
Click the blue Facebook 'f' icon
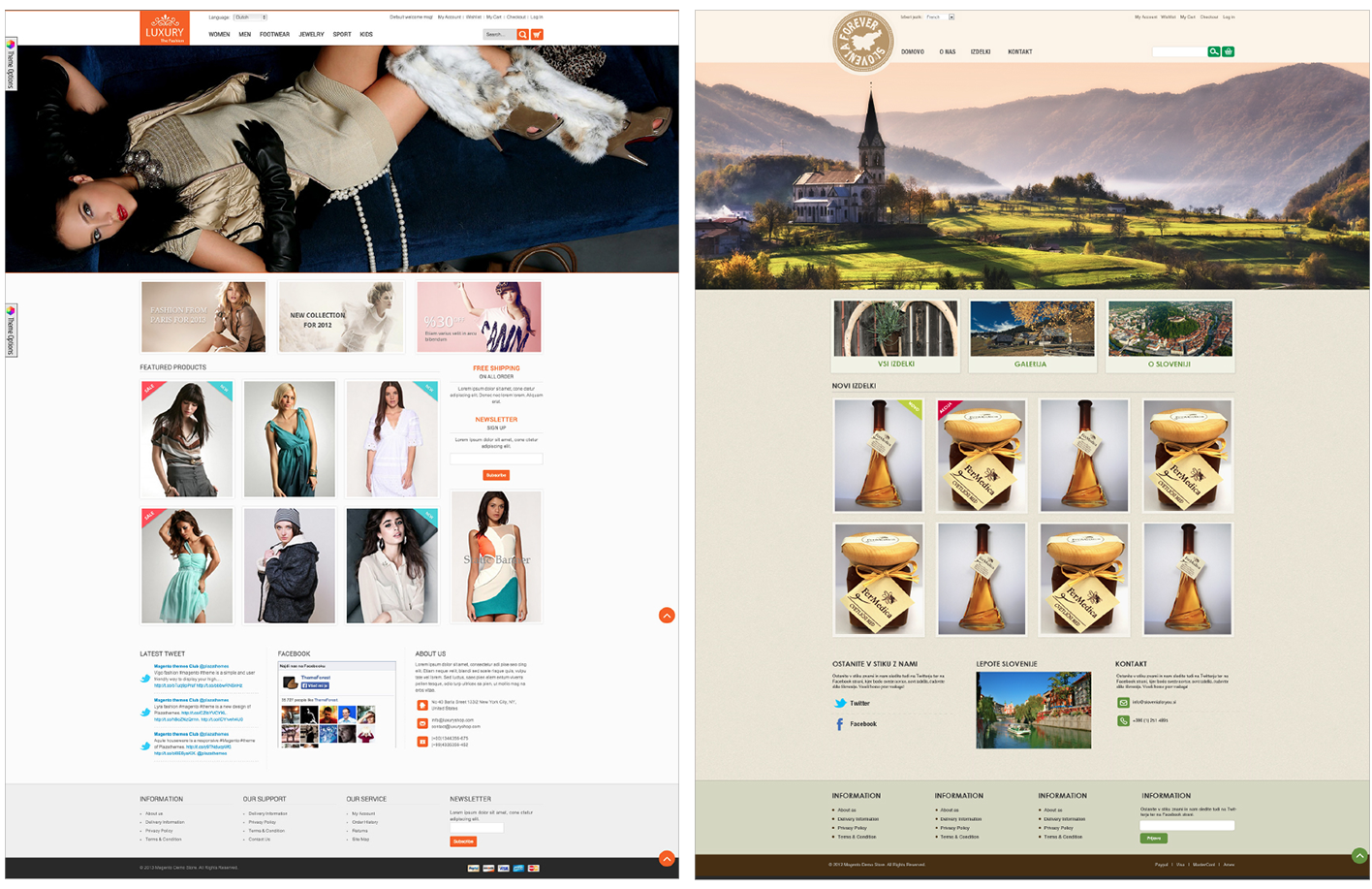(839, 724)
